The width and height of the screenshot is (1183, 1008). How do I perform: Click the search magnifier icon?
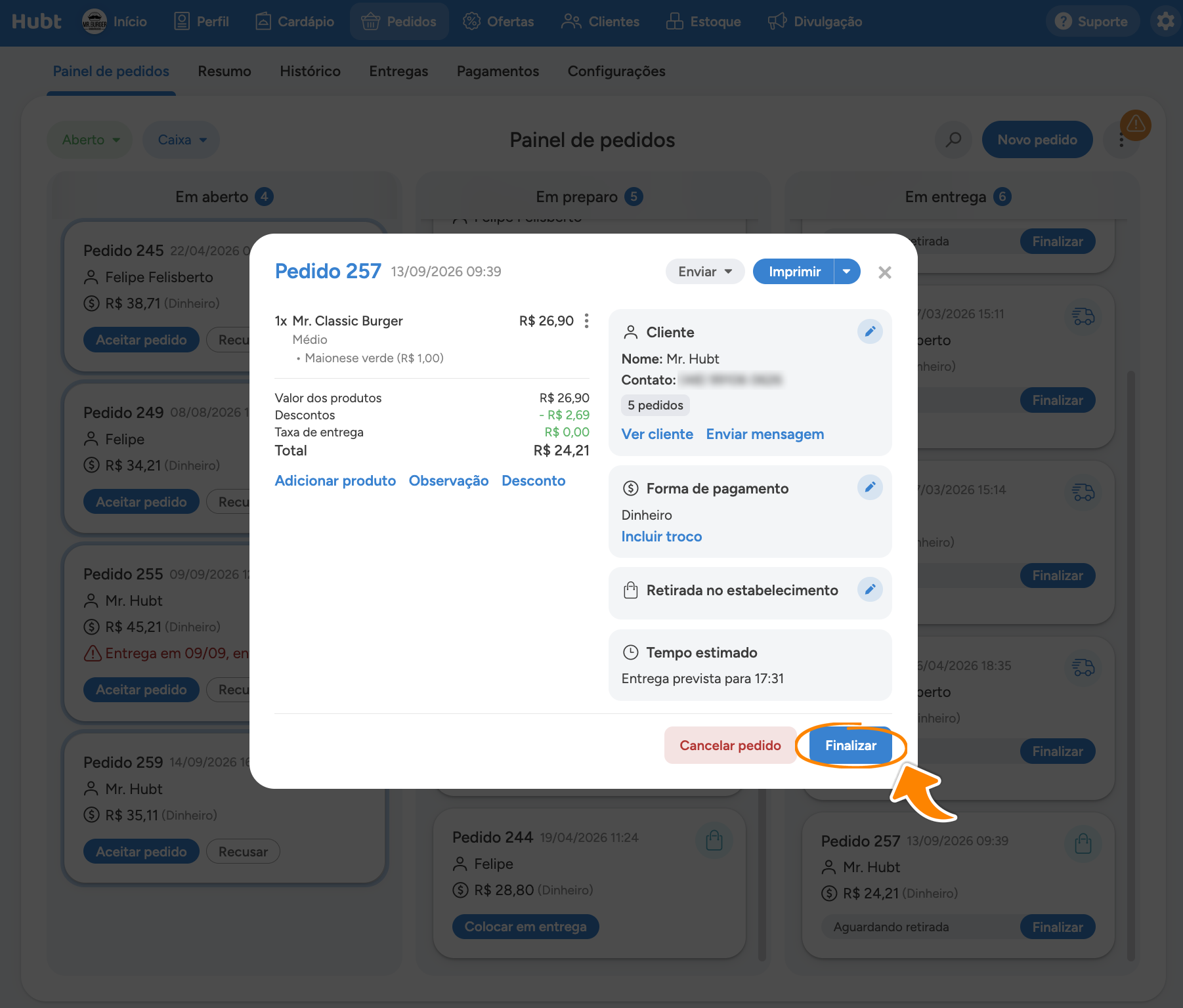[x=953, y=140]
